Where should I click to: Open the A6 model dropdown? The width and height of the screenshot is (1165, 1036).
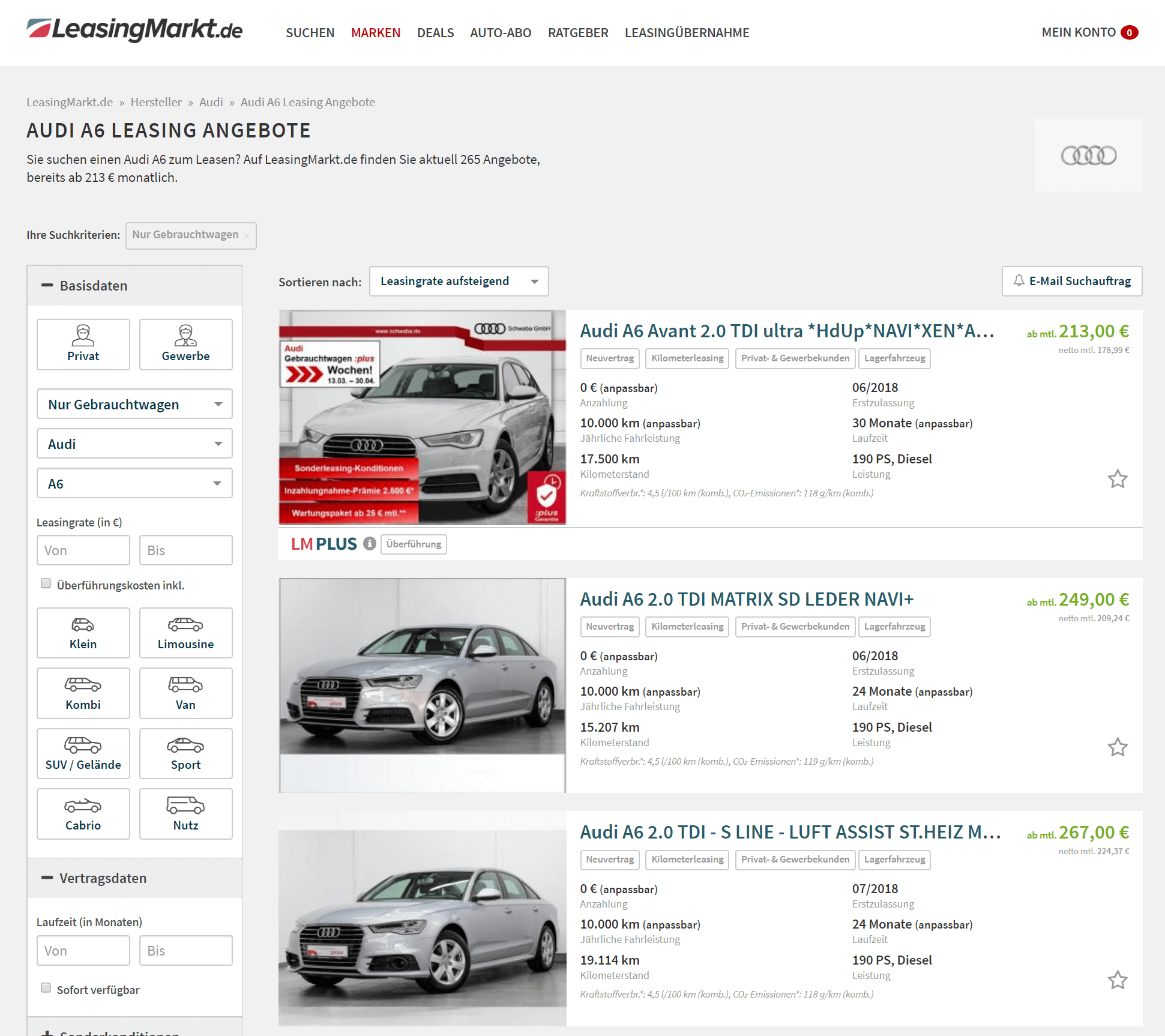[x=134, y=483]
